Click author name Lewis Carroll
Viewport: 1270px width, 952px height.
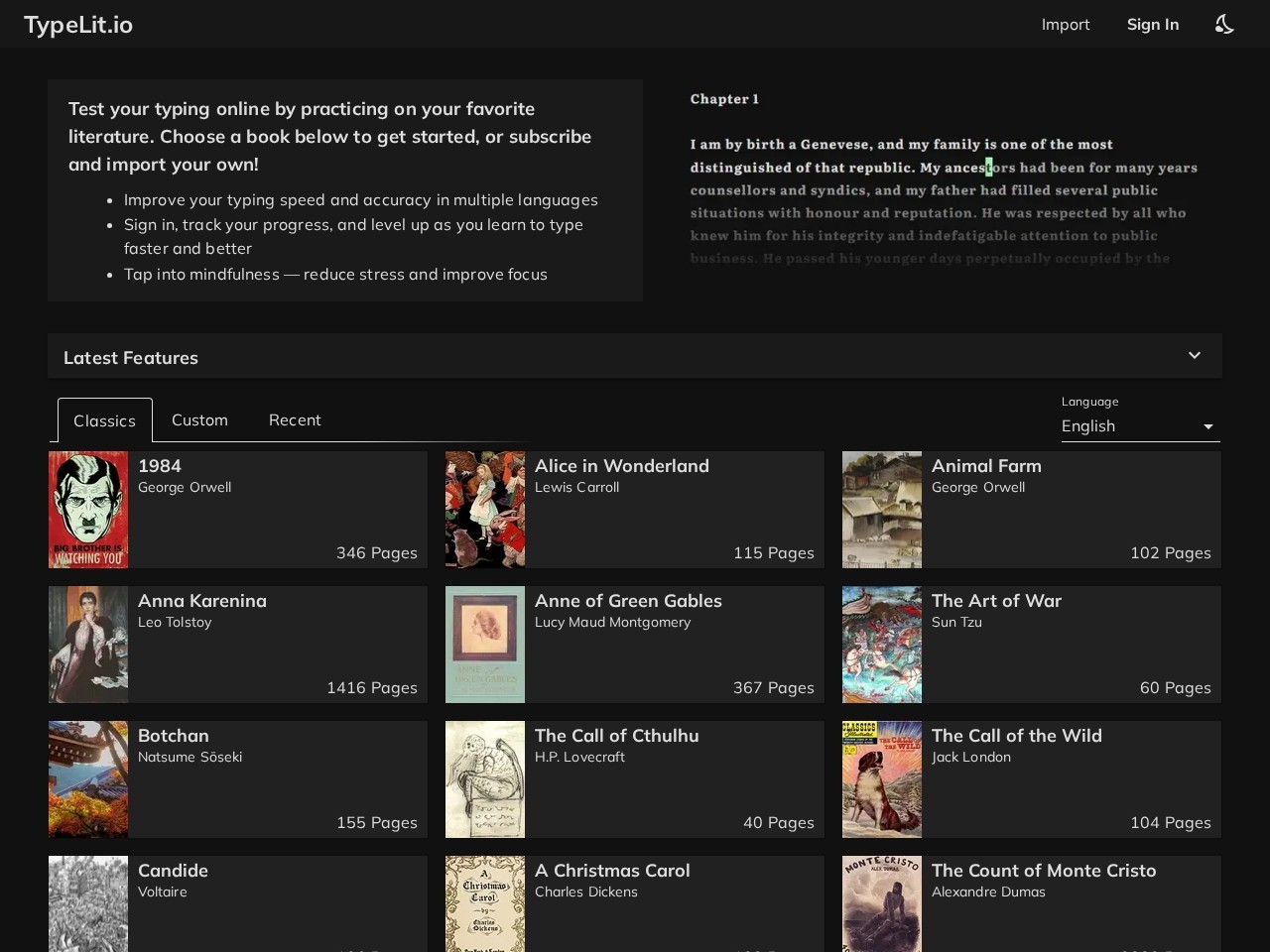[x=576, y=487]
